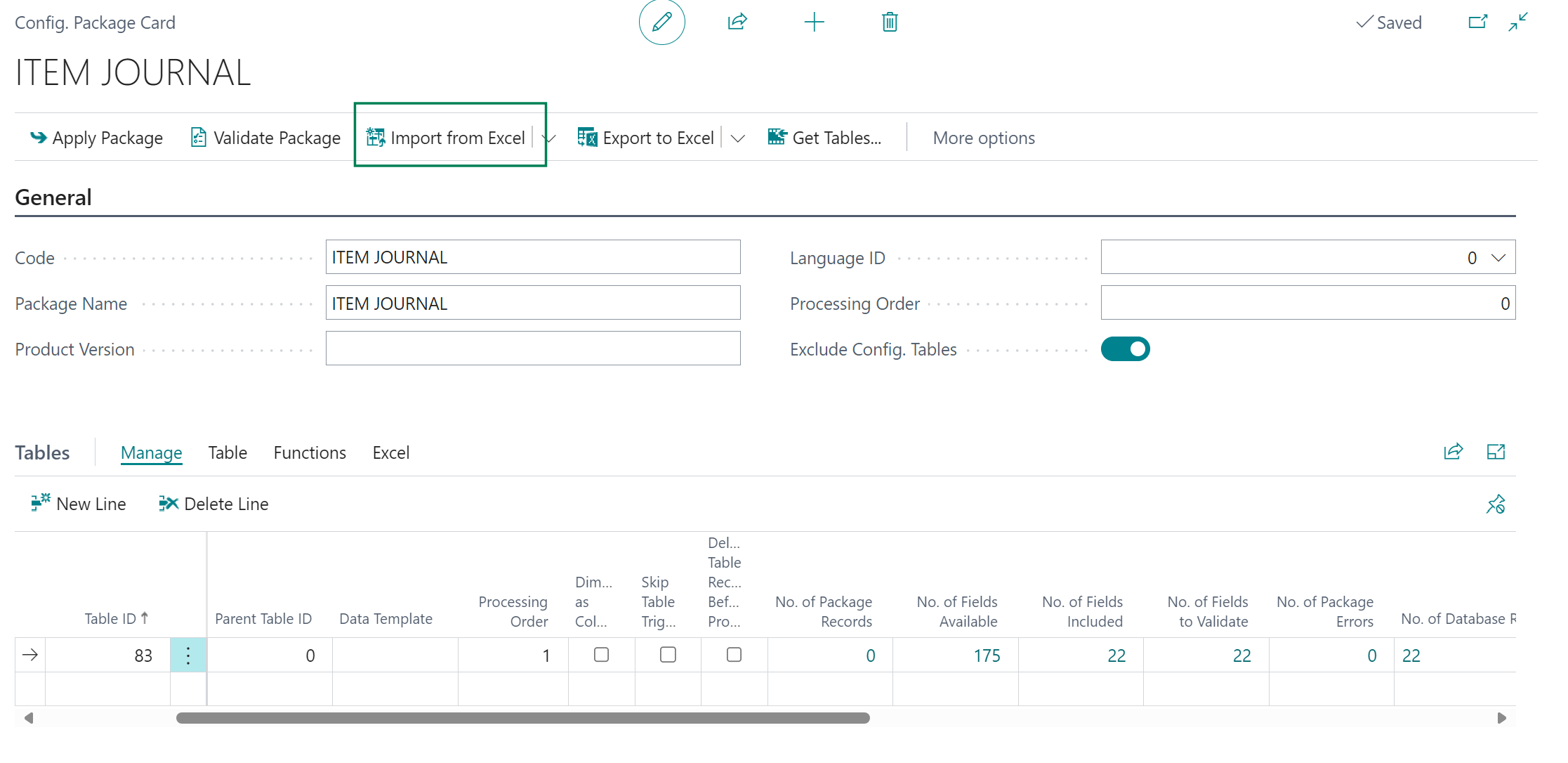Check Delete Table Records Before Processing box

coord(734,655)
